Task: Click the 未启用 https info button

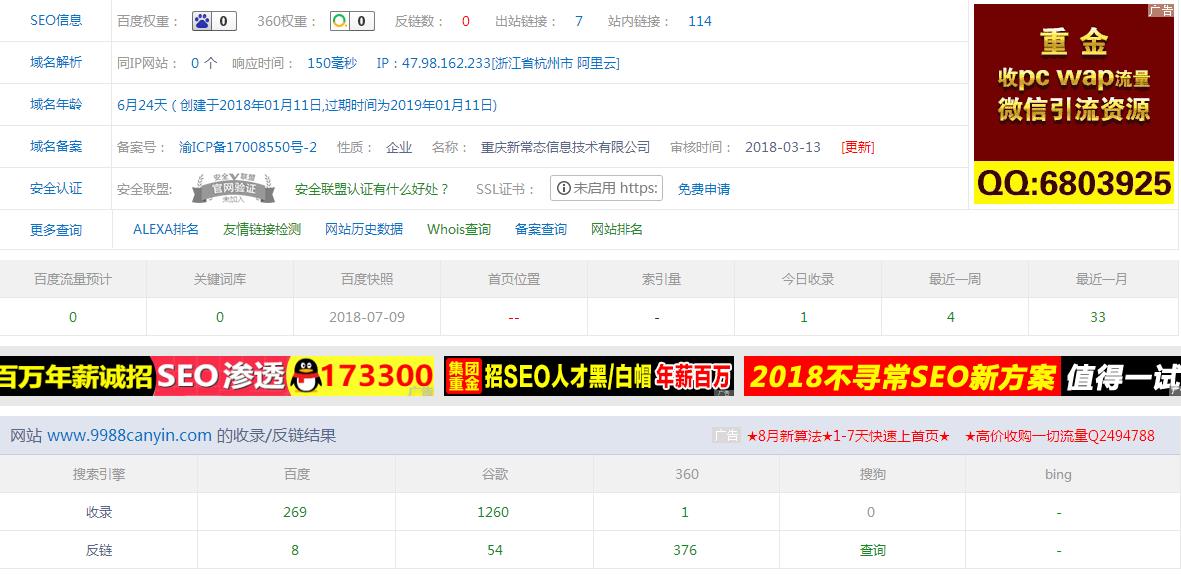Action: [606, 188]
